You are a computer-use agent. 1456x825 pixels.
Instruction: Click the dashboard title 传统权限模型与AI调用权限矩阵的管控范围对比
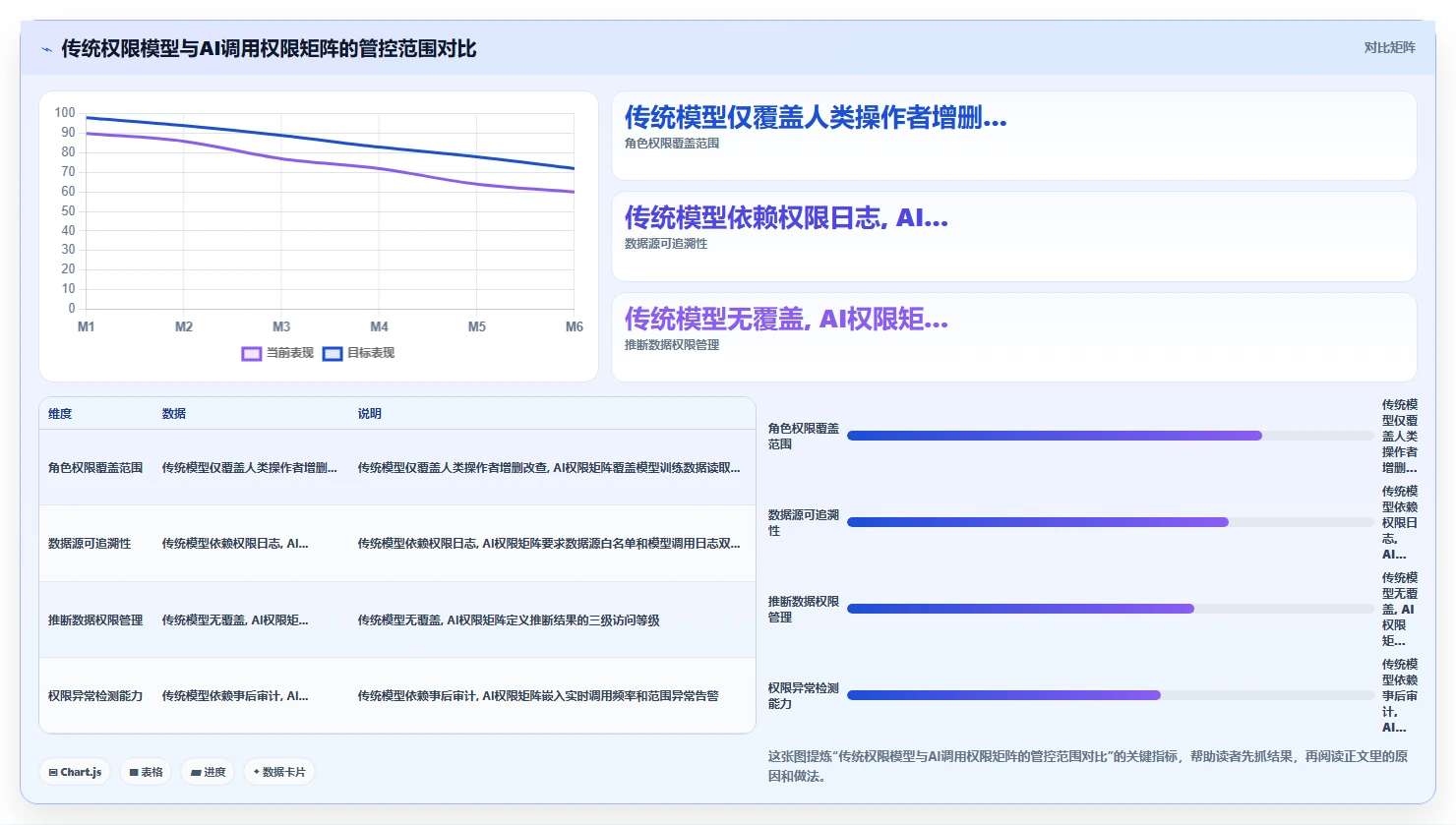click(x=269, y=48)
